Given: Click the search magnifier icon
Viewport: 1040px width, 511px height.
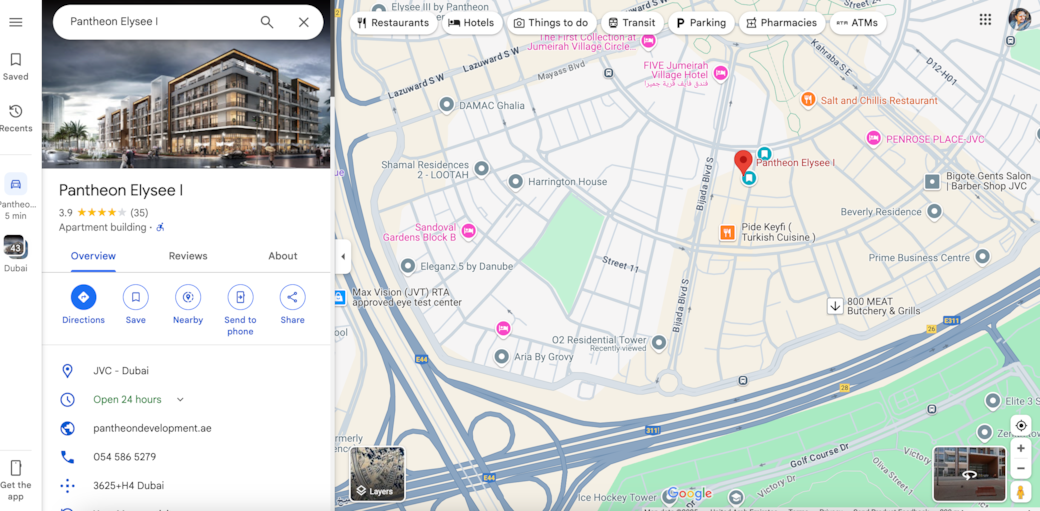Looking at the screenshot, I should (267, 22).
